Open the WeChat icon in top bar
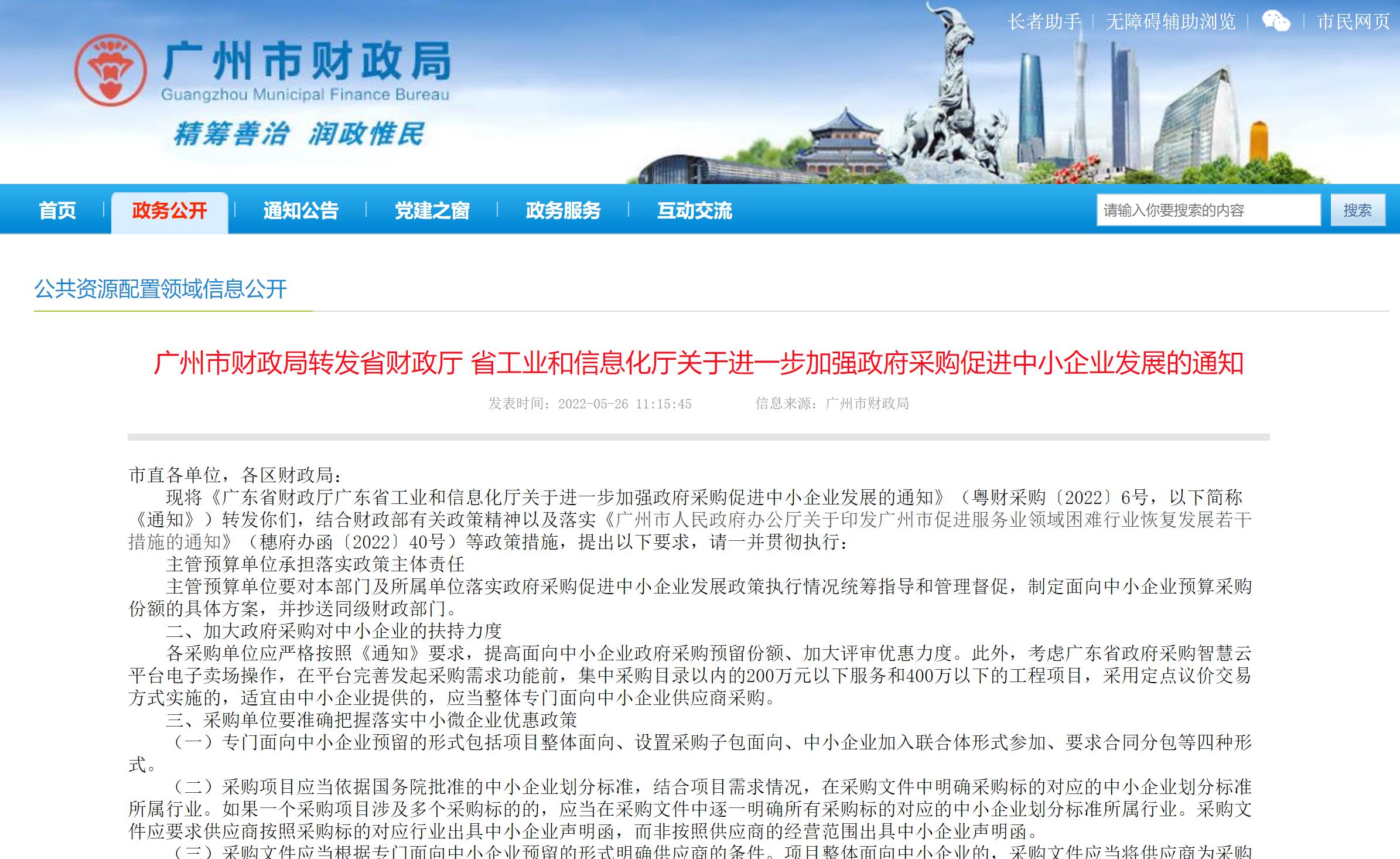 (1275, 22)
